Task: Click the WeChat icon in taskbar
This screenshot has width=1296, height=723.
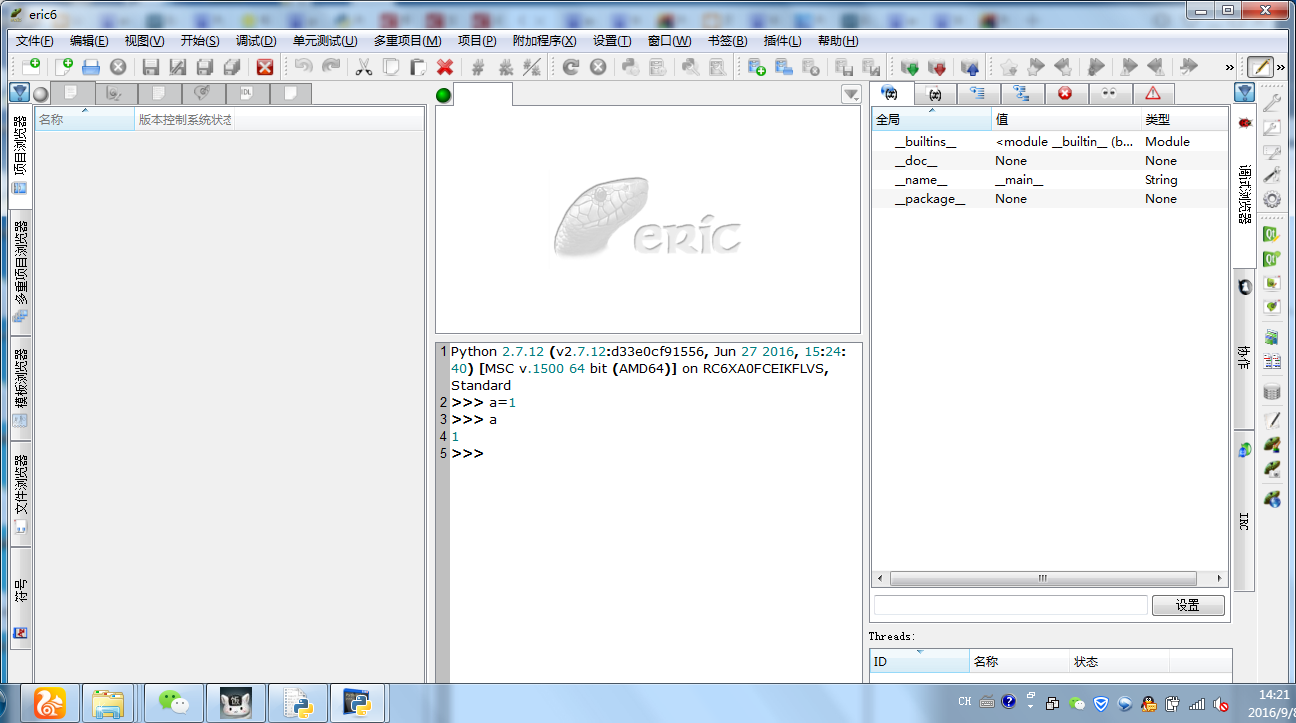Action: point(174,703)
